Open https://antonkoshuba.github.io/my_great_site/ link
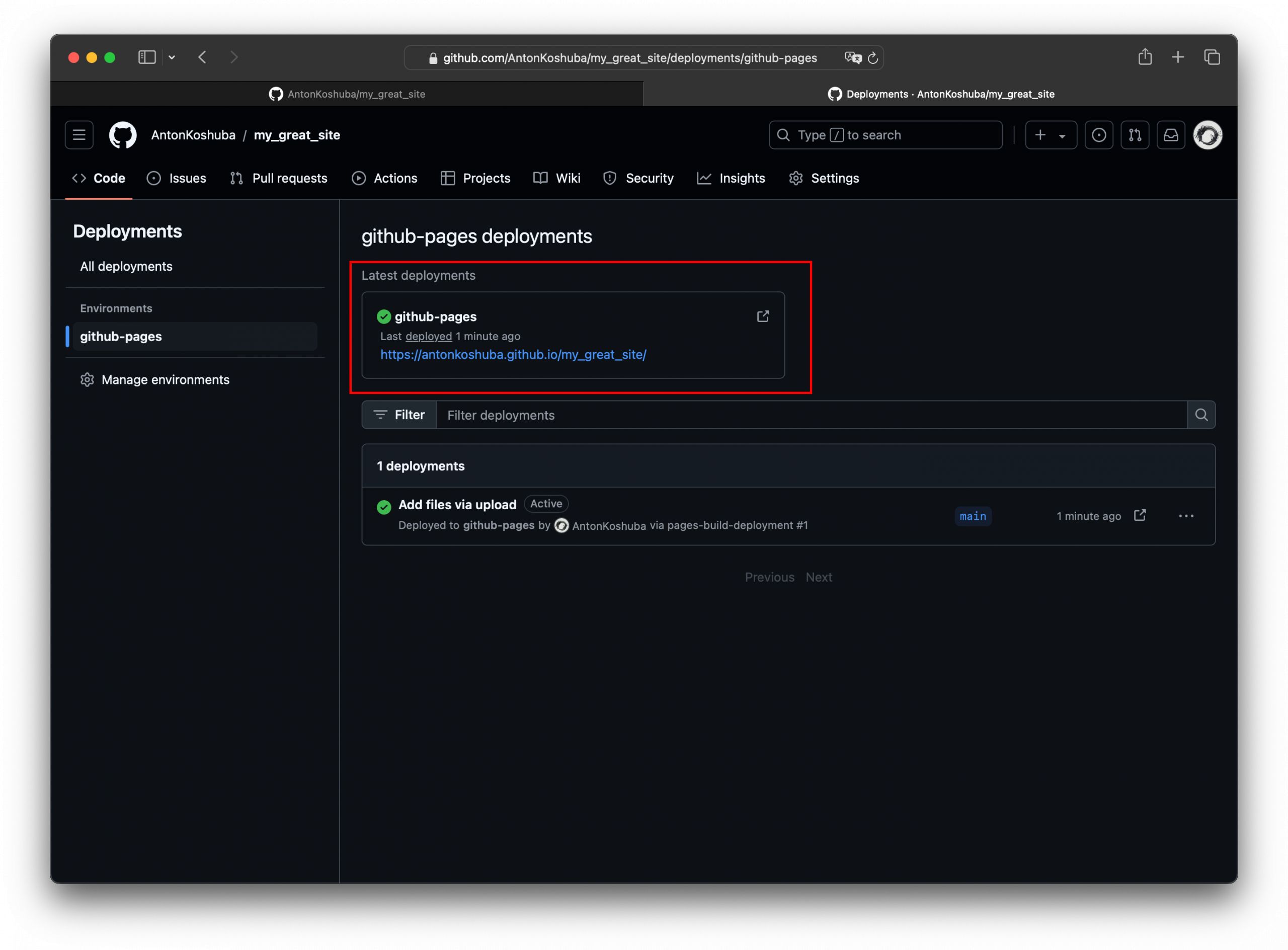This screenshot has width=1288, height=950. click(x=514, y=355)
